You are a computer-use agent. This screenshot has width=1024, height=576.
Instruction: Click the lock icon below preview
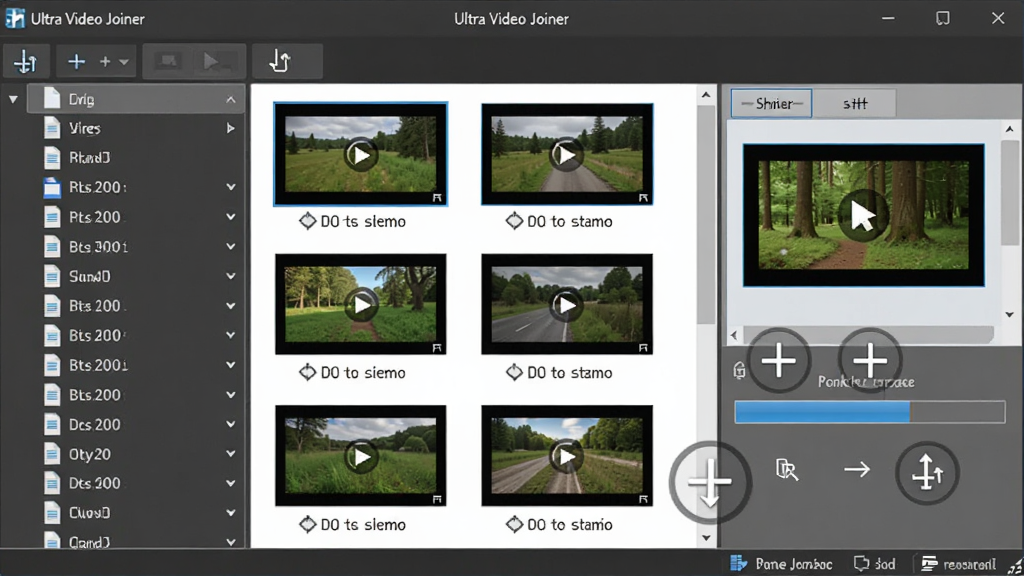tap(739, 370)
